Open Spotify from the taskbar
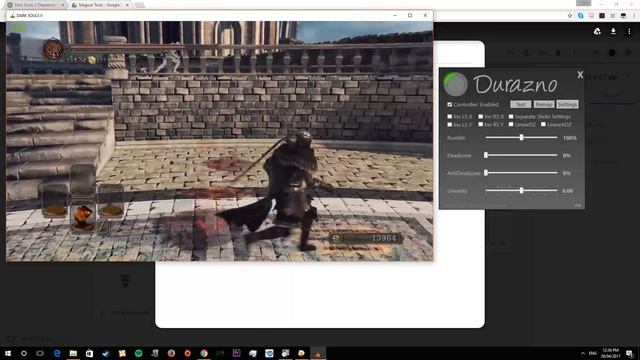The height and width of the screenshot is (360, 640). click(x=138, y=353)
